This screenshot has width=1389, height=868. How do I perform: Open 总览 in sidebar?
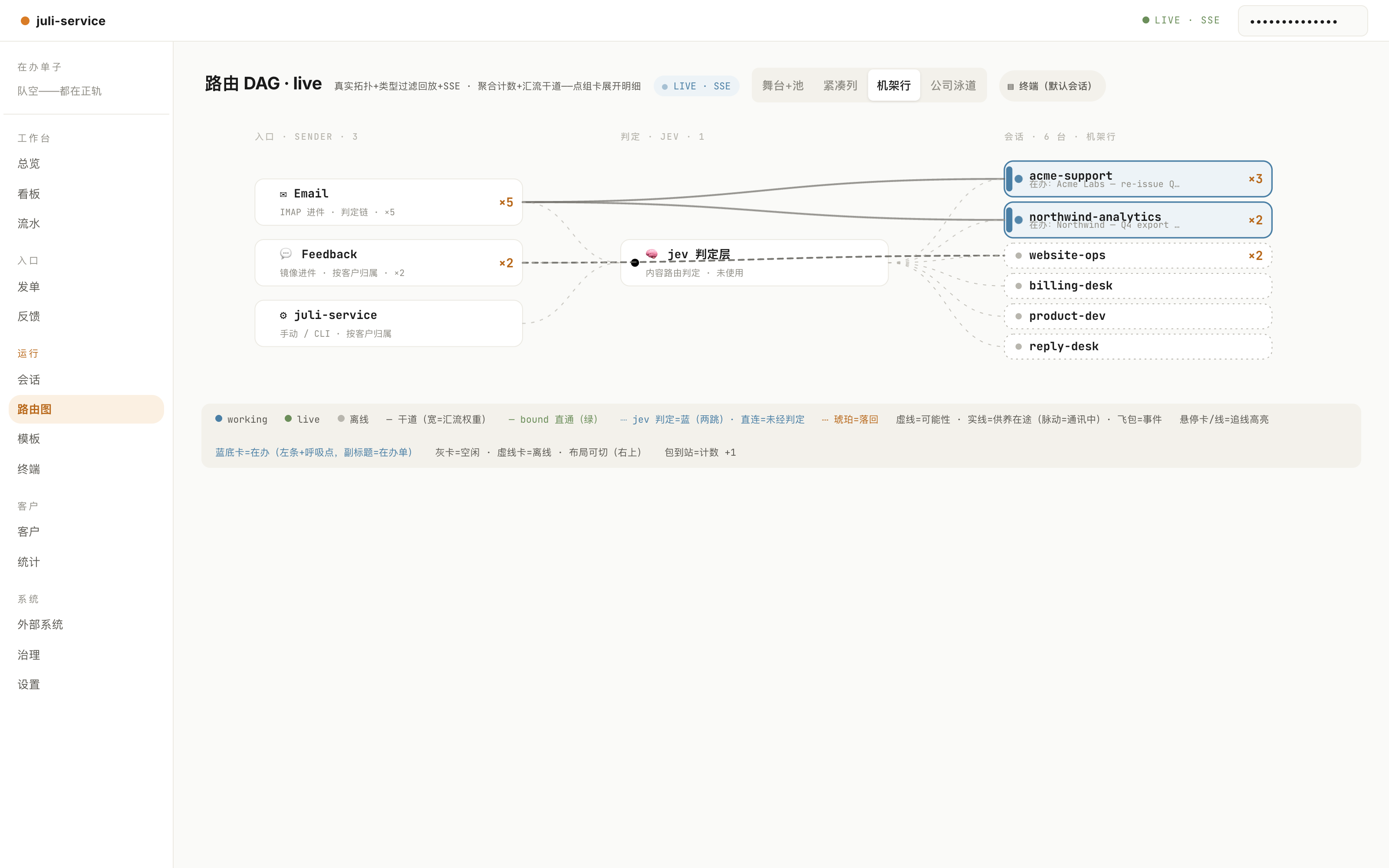[x=86, y=164]
